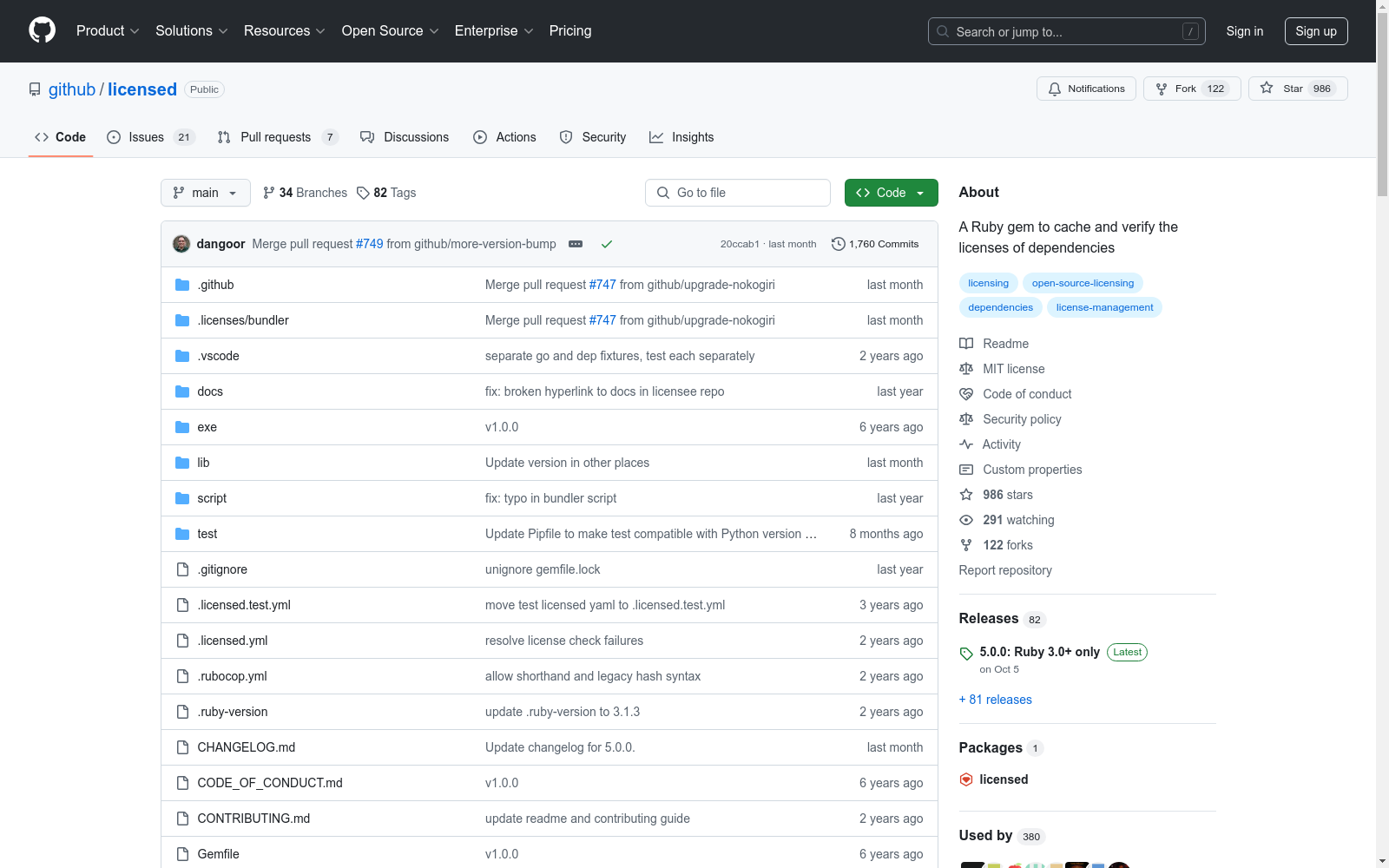This screenshot has height=868, width=1389.
Task: Open the 34 Branches link
Action: coord(305,193)
